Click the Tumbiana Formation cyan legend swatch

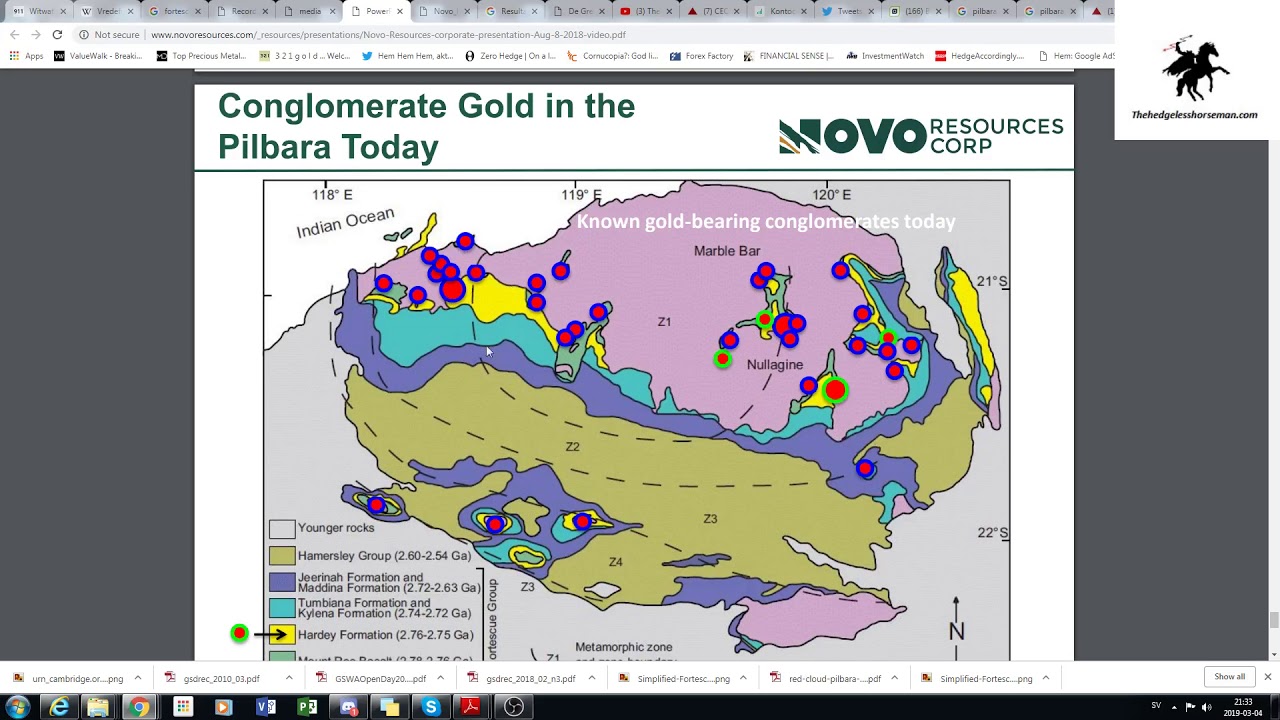click(x=281, y=608)
